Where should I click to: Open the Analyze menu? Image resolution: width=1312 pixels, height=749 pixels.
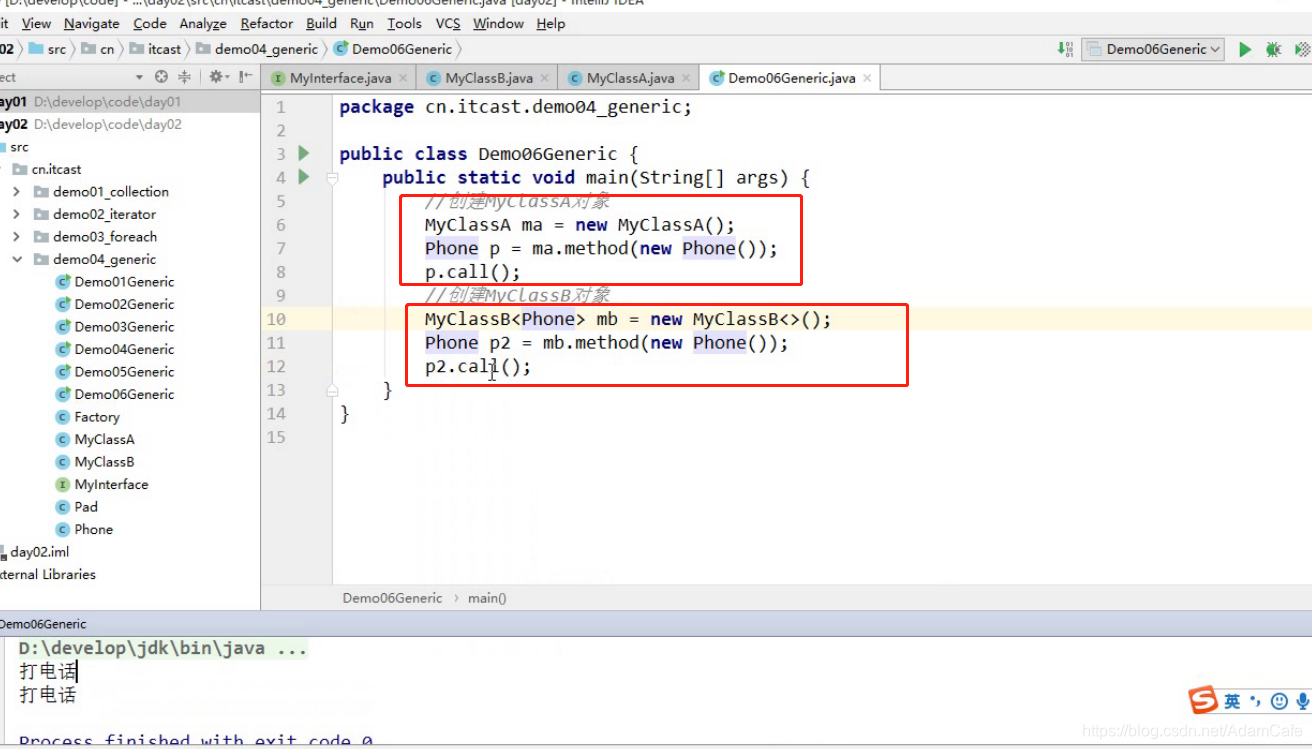point(203,23)
